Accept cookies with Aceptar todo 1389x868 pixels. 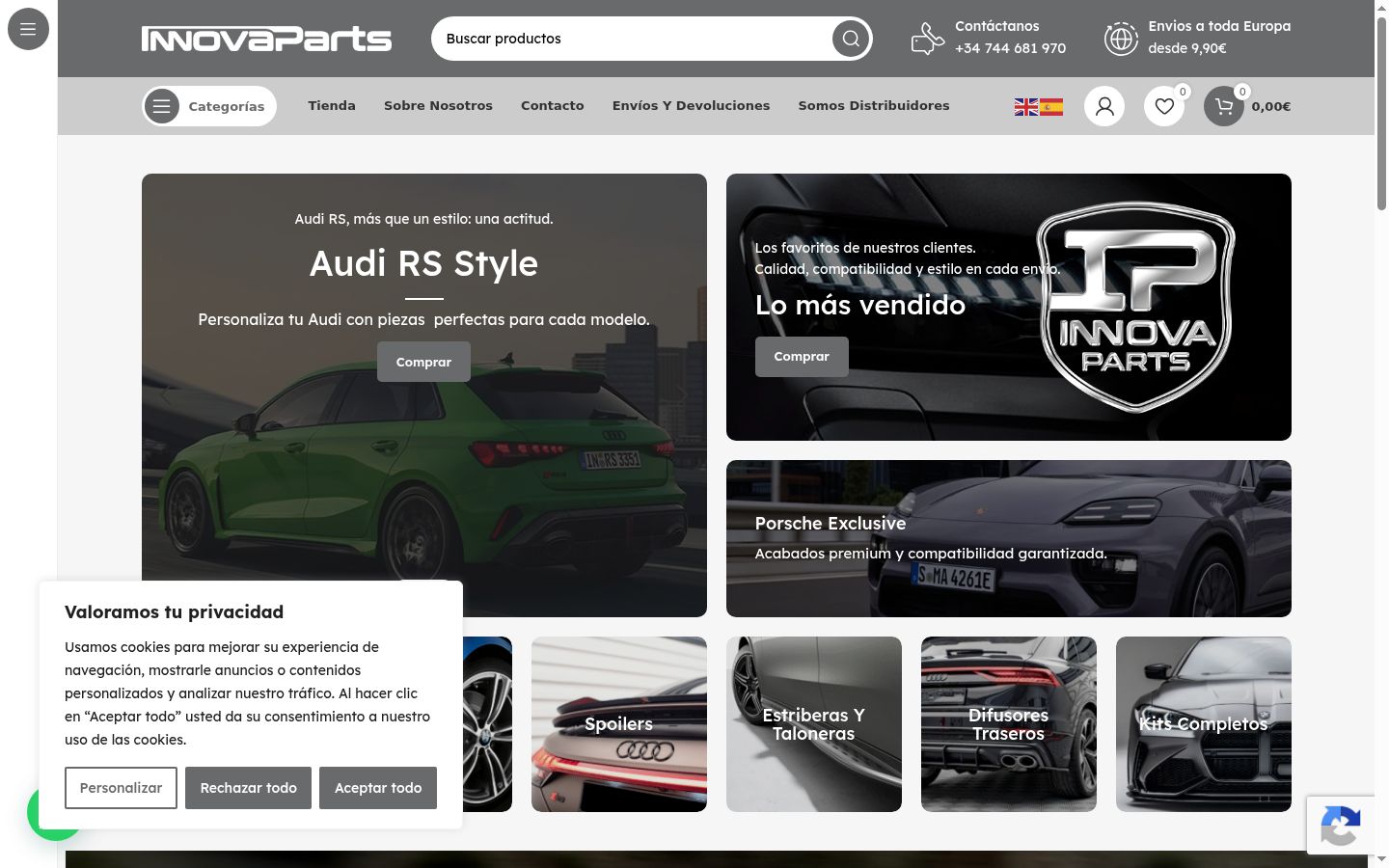[x=378, y=788]
